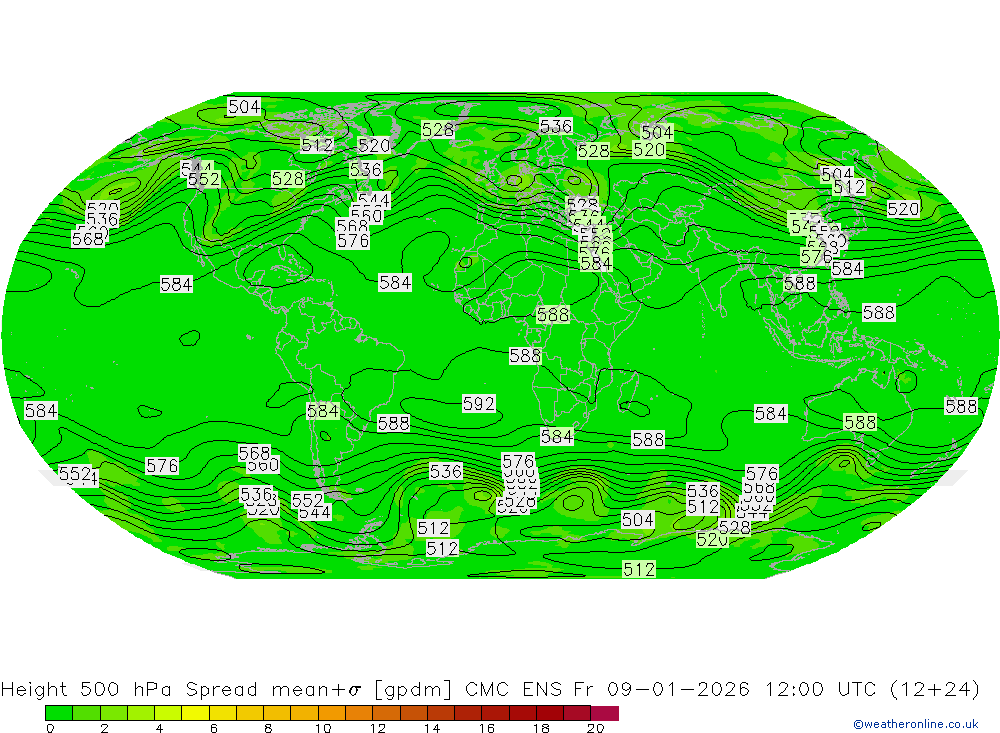Viewport: 1000px width, 733px height.
Task: Click the "Height 500 hPa" title text
Action: (x=86, y=690)
